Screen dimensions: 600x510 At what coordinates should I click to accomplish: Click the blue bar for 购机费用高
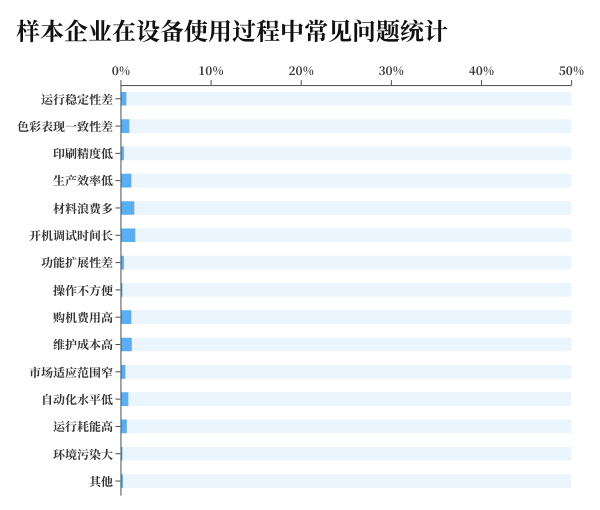point(126,317)
